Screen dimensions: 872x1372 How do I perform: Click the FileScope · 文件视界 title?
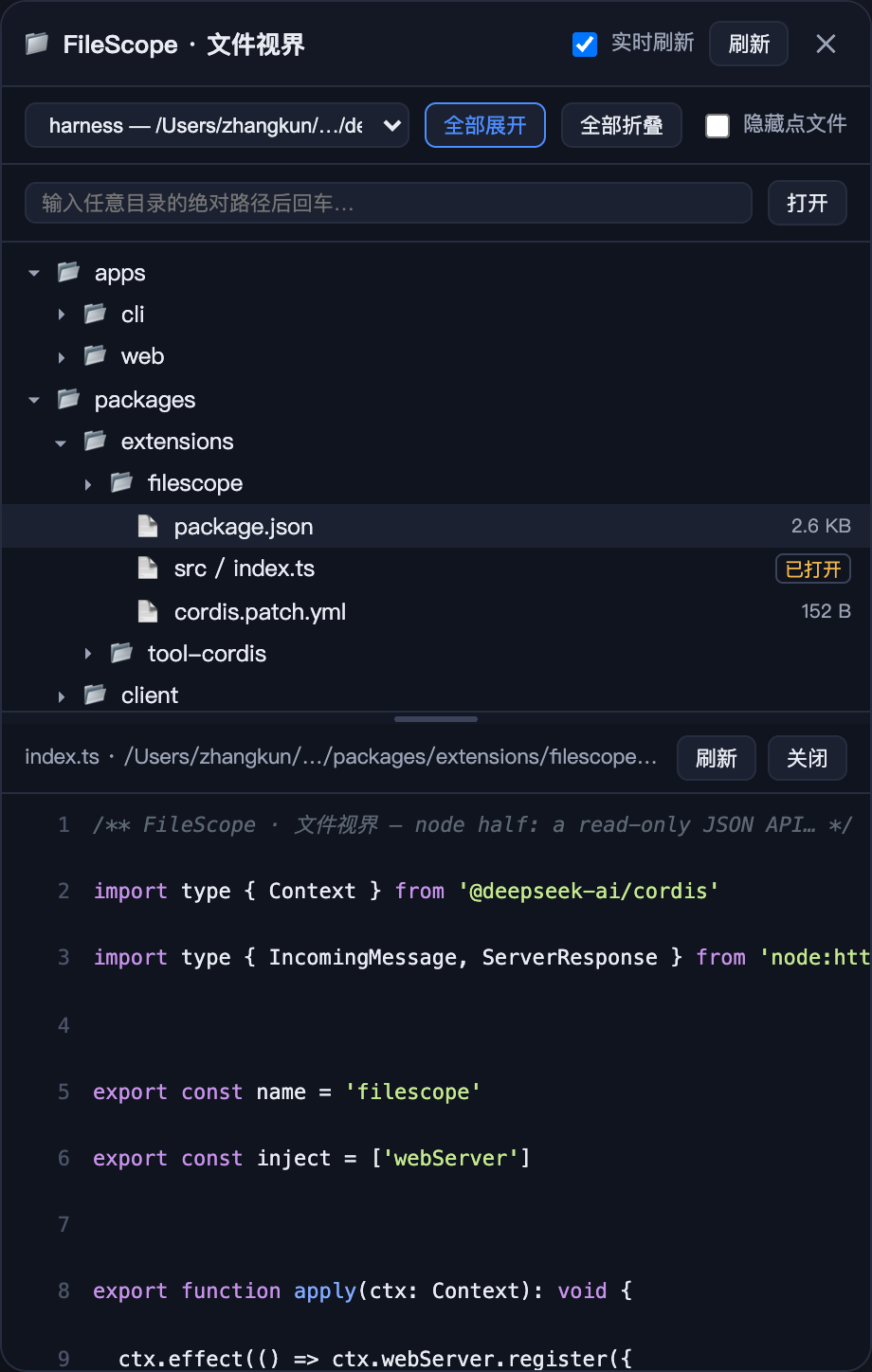pyautogui.click(x=184, y=45)
